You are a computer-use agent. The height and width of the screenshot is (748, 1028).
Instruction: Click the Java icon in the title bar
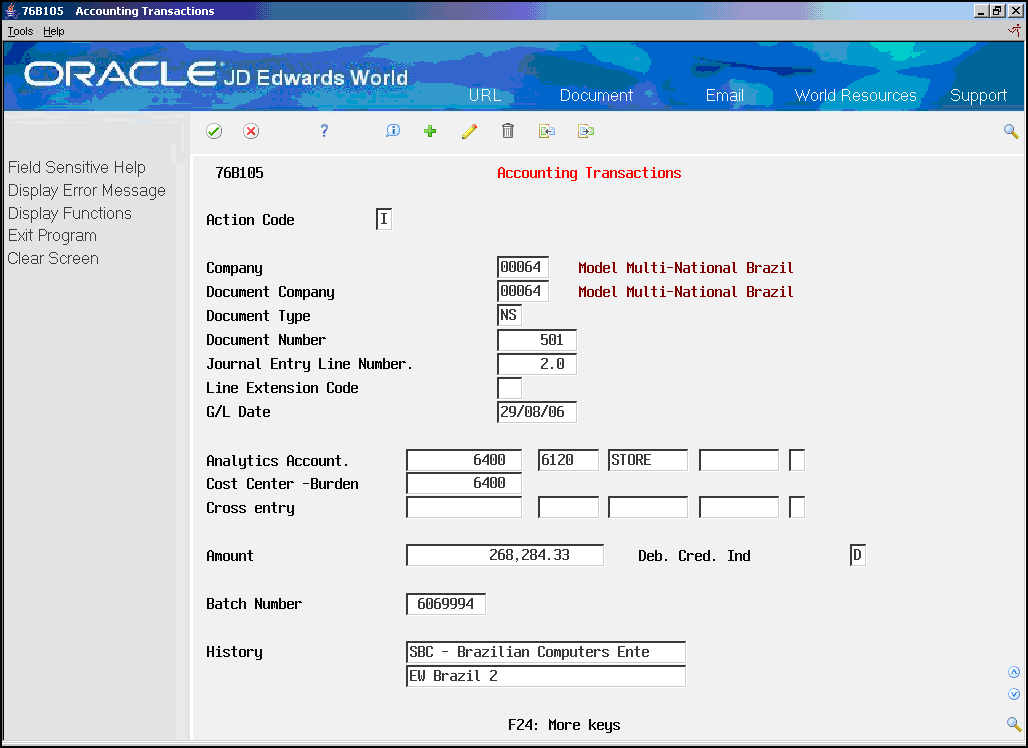point(11,10)
